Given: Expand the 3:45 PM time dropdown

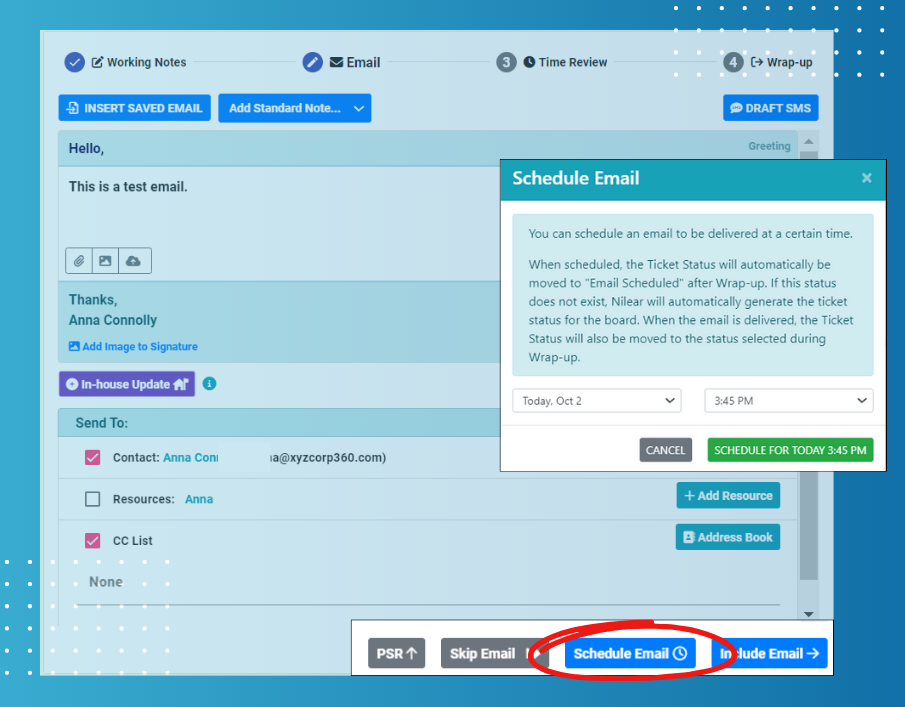Looking at the screenshot, I should click(788, 401).
